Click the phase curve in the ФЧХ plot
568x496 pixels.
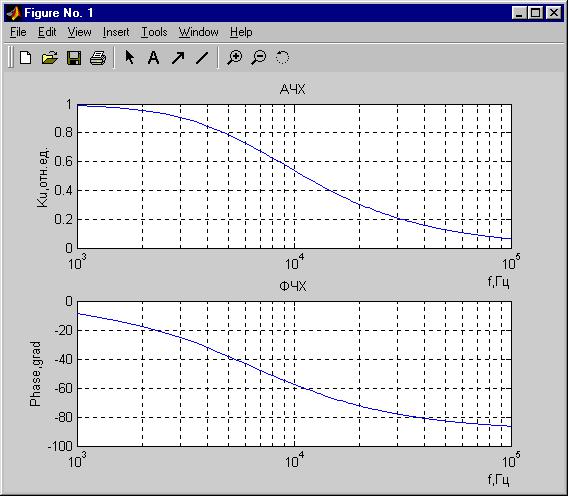(295, 384)
